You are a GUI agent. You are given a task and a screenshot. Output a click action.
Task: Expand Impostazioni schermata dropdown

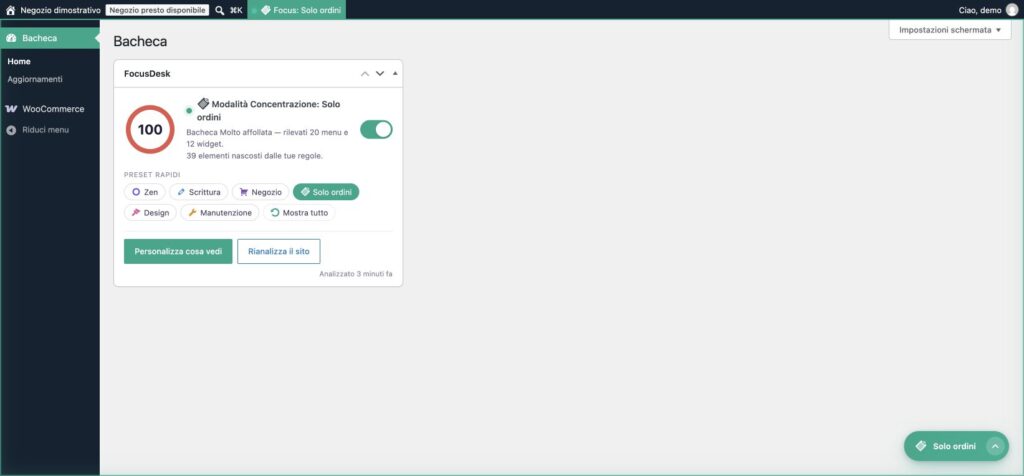click(x=950, y=30)
